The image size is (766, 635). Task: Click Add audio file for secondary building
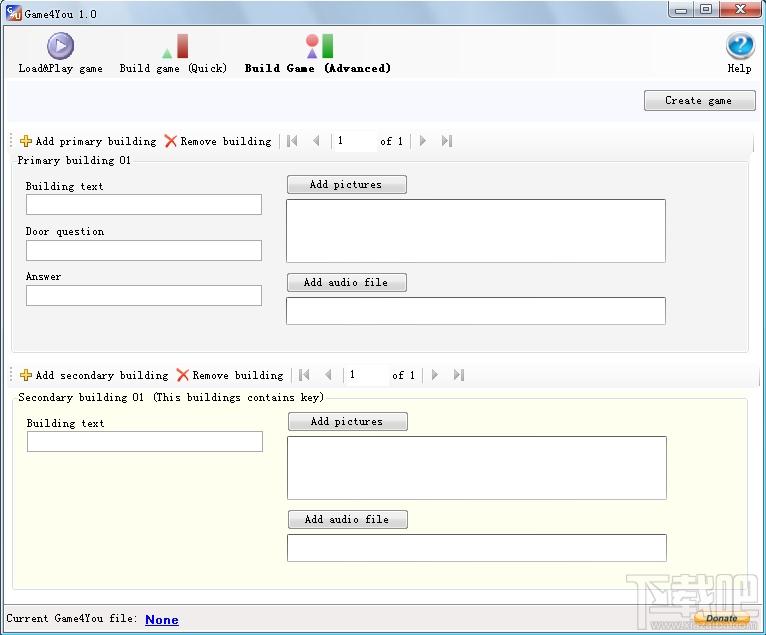(347, 519)
